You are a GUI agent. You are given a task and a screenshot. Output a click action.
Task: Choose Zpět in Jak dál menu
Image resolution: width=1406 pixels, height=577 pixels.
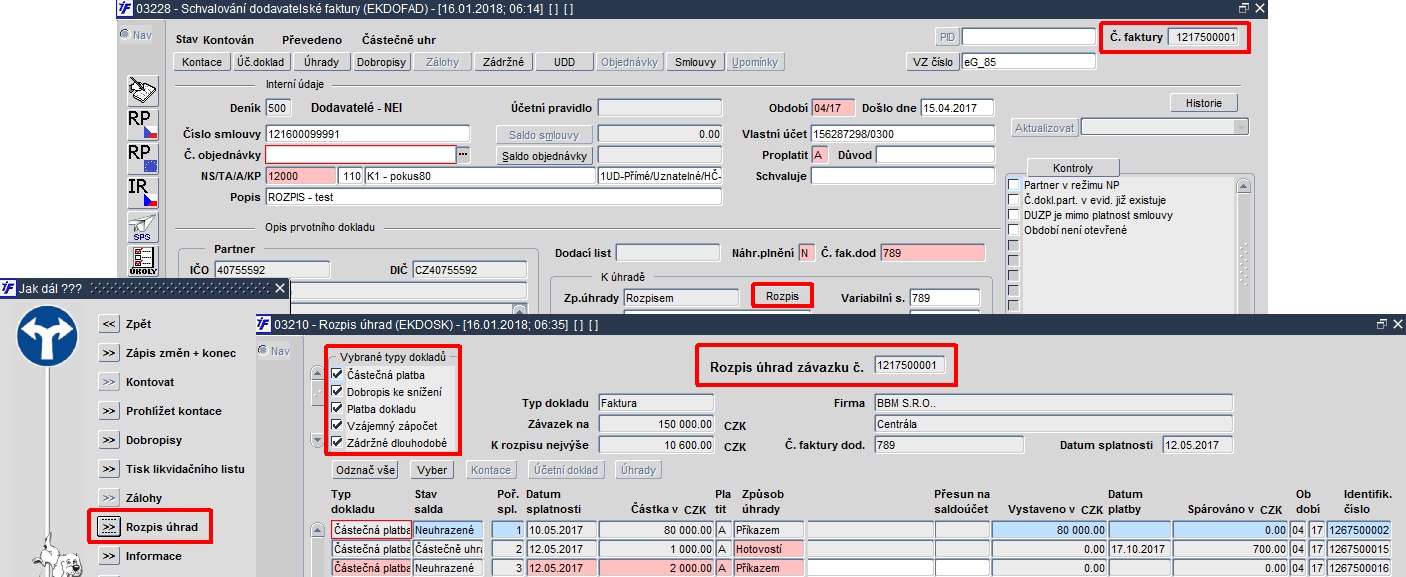click(138, 324)
